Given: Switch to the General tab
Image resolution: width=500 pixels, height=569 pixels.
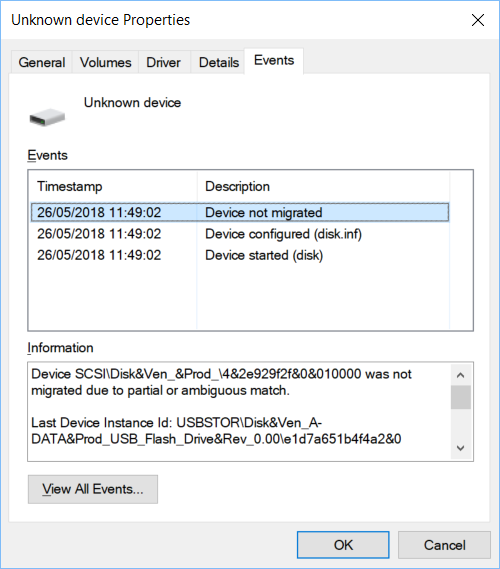Looking at the screenshot, I should [42, 62].
